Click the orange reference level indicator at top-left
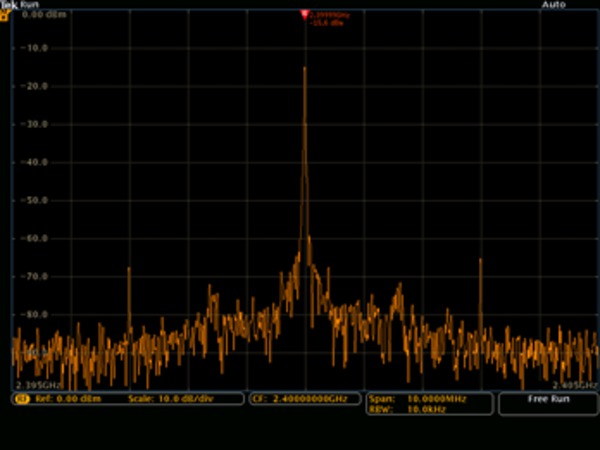Image resolution: width=600 pixels, height=450 pixels. pos(5,15)
